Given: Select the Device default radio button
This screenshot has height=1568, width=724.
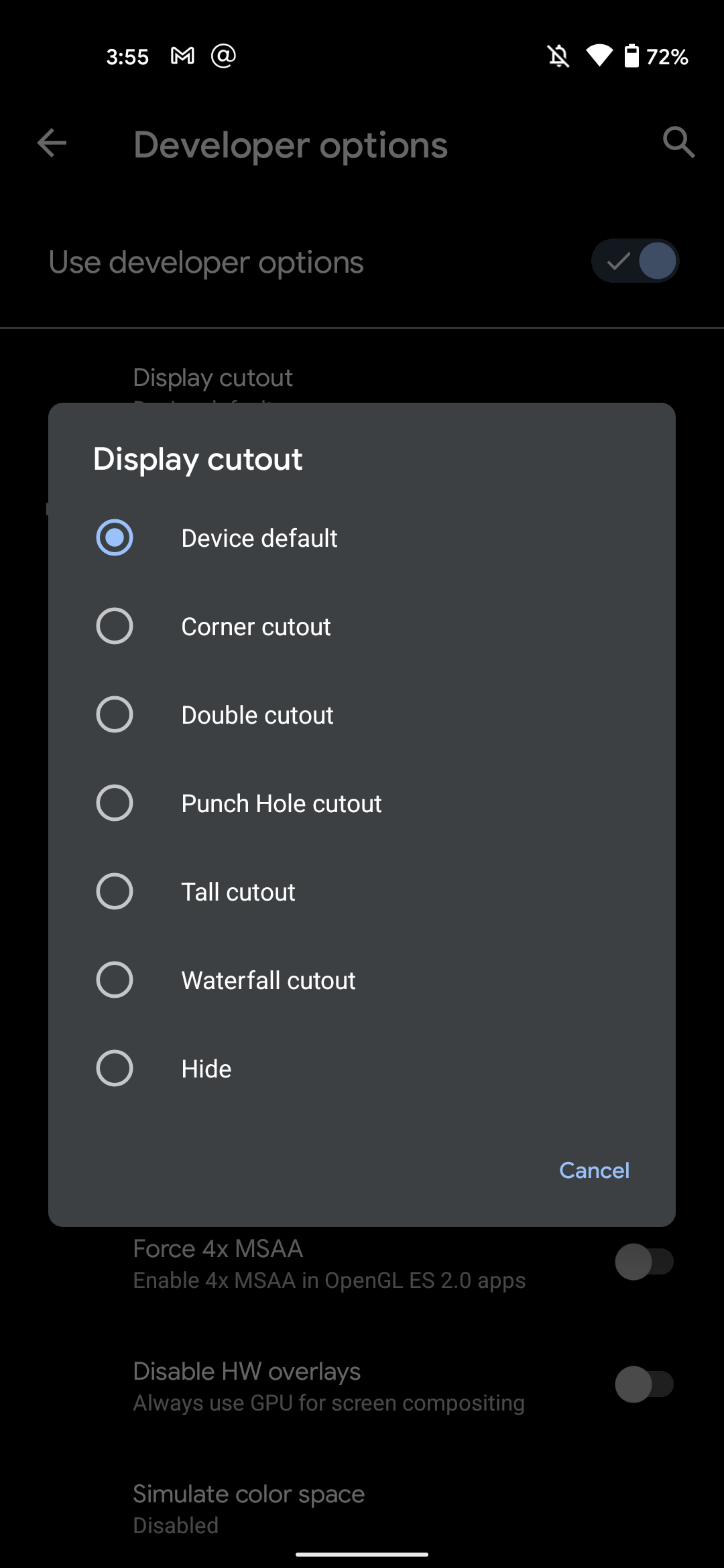Looking at the screenshot, I should pyautogui.click(x=115, y=538).
